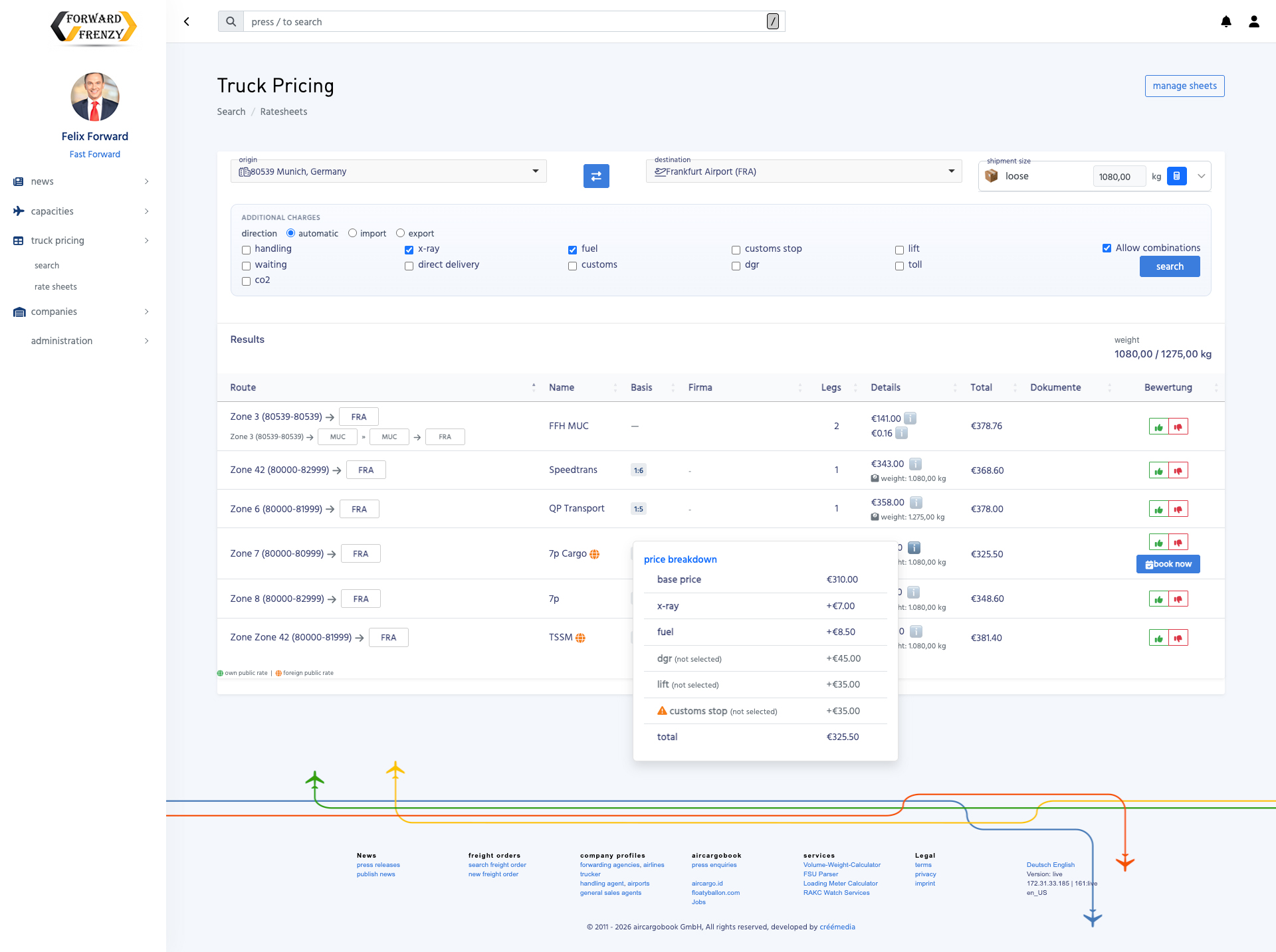This screenshot has height=952, width=1276.
Task: Click the search magnifier icon
Action: [x=231, y=22]
